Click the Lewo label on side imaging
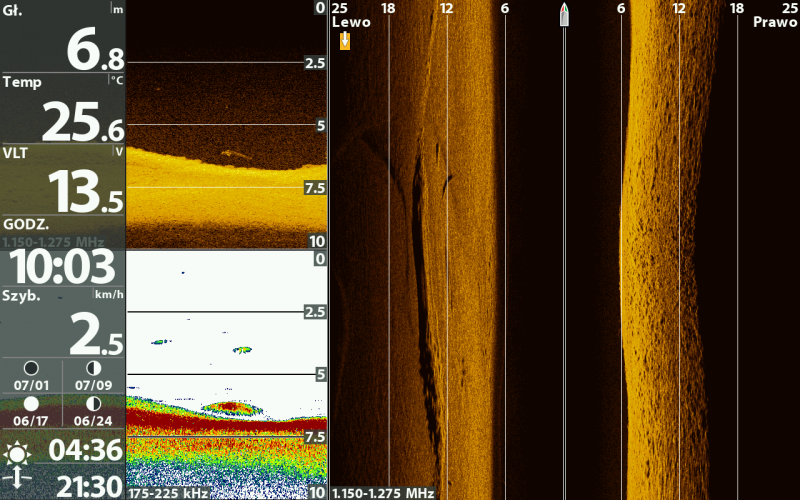 point(351,22)
